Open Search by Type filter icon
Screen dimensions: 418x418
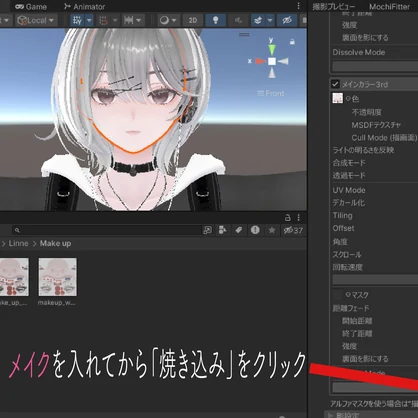(222, 230)
